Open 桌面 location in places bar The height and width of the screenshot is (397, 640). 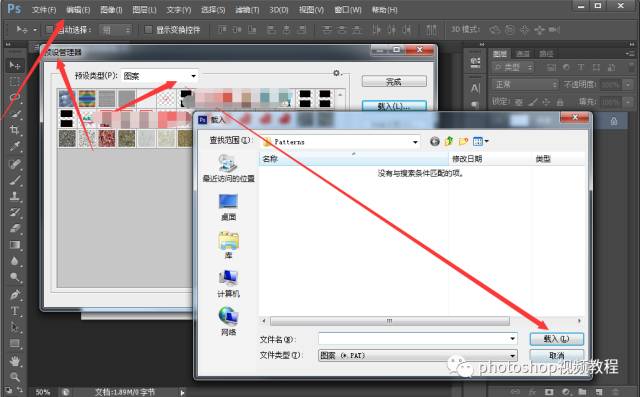click(228, 207)
